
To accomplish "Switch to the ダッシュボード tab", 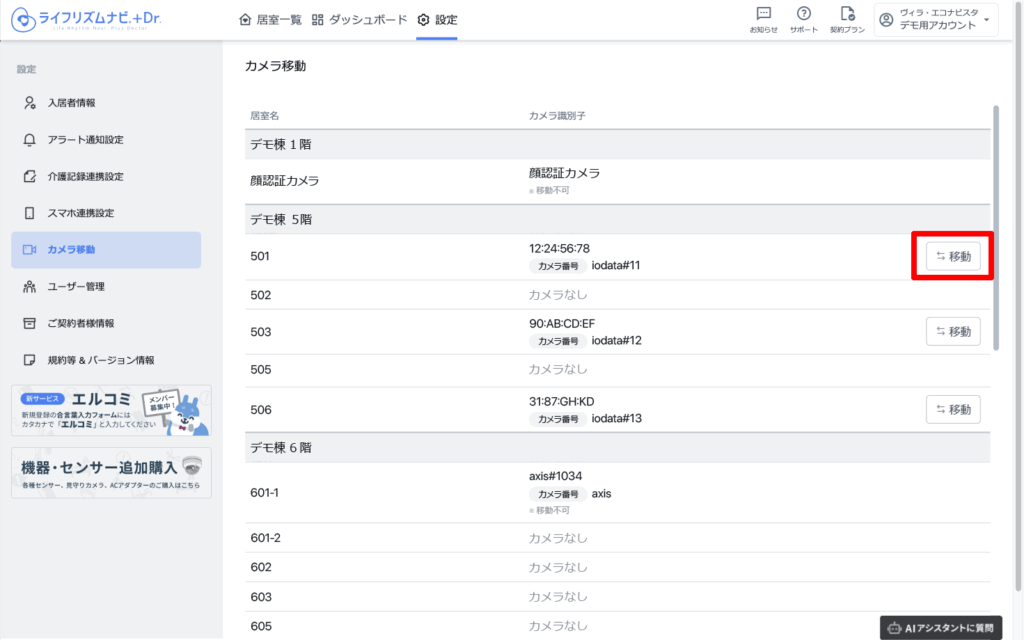I will pos(359,20).
